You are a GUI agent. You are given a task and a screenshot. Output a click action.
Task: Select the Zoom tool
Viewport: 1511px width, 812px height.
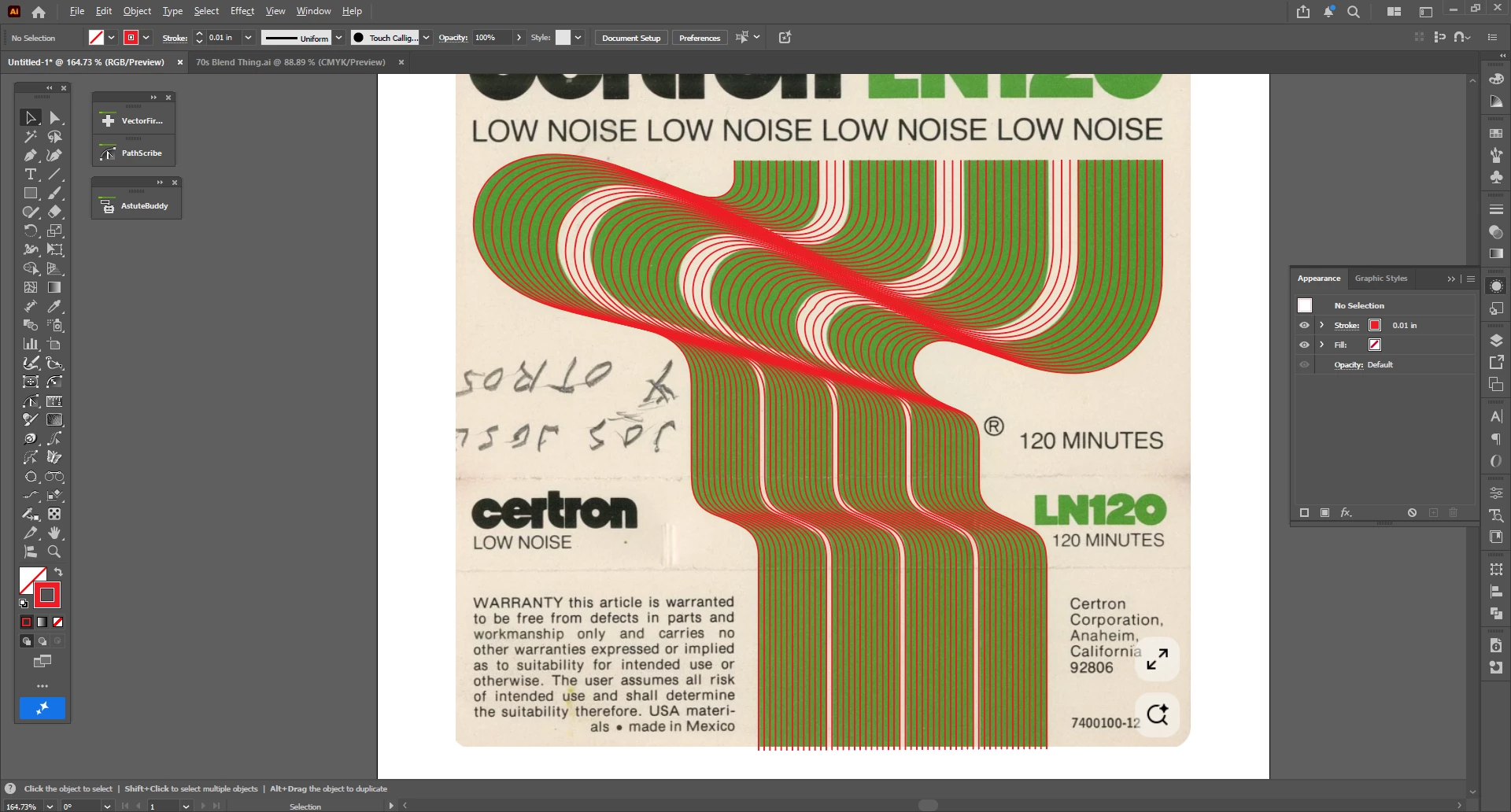54,552
